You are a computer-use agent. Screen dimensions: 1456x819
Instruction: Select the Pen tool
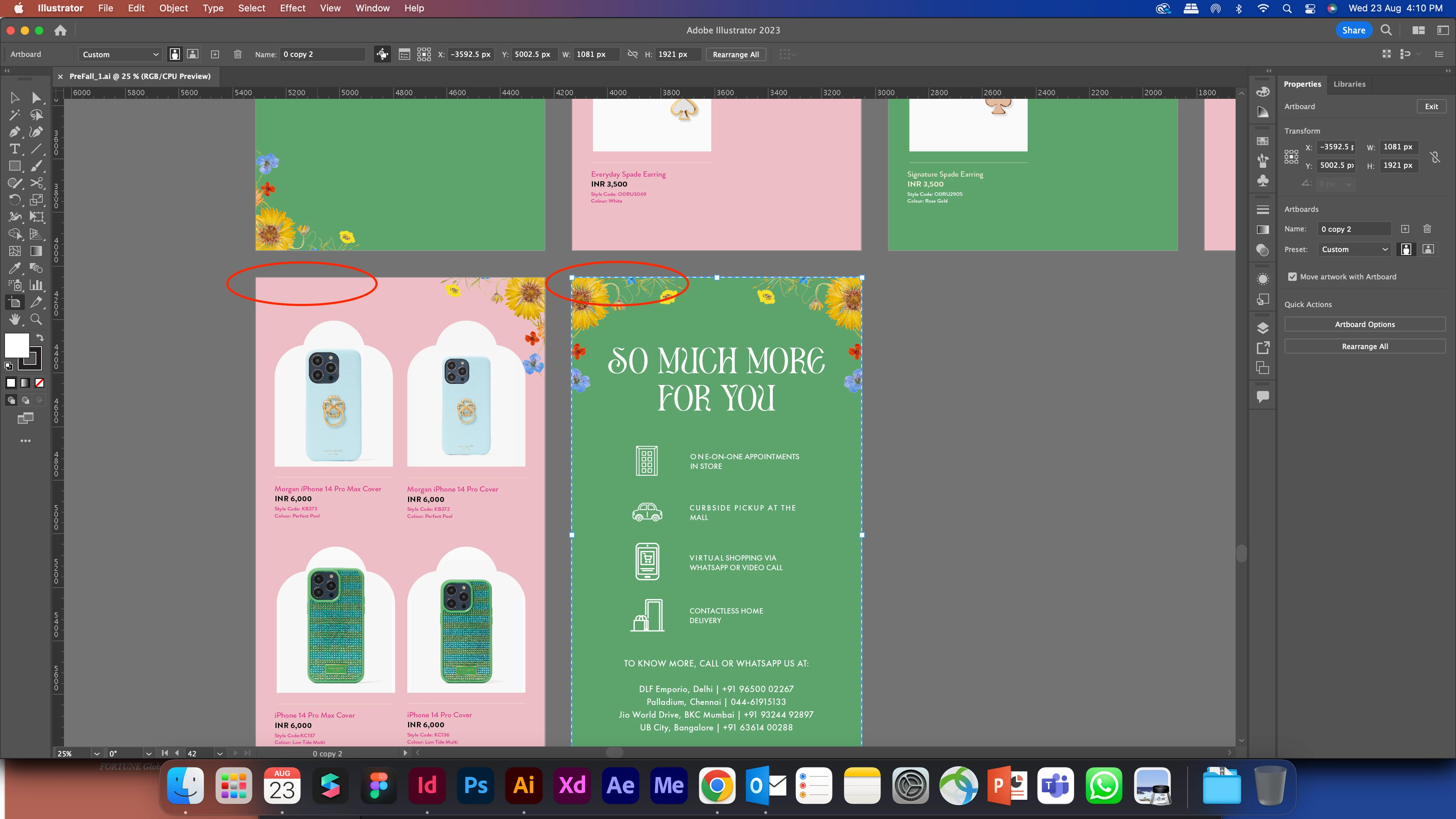pyautogui.click(x=15, y=132)
